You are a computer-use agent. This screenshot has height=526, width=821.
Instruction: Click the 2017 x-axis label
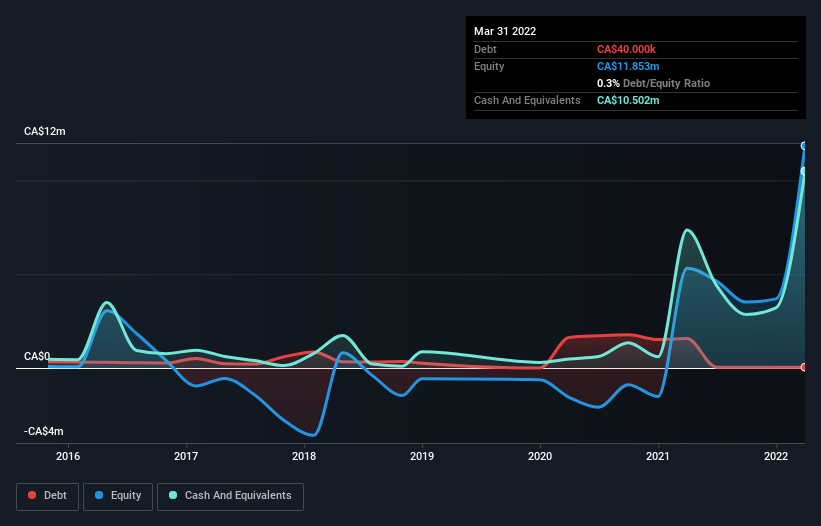coord(186,456)
